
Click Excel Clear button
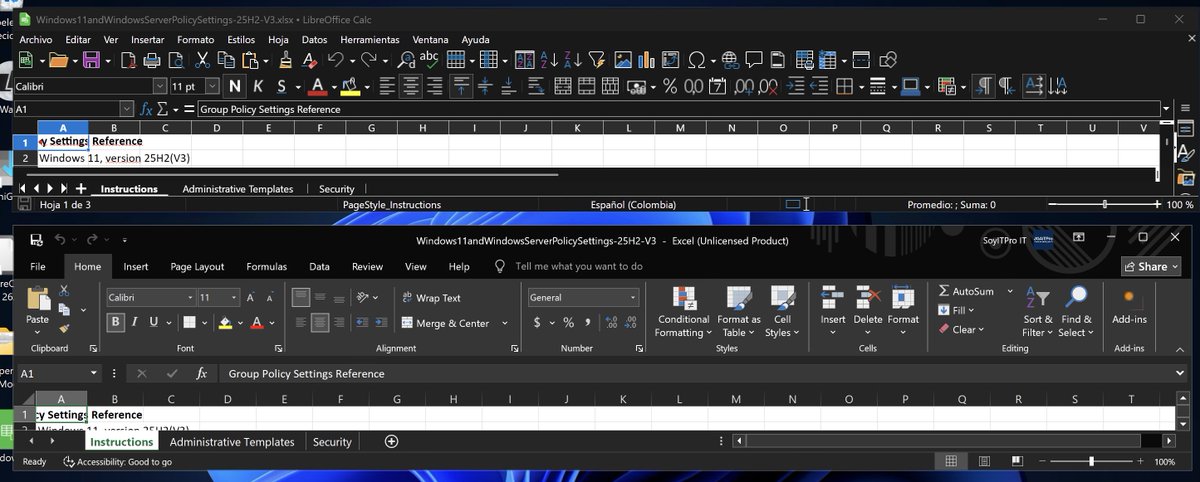pos(963,329)
